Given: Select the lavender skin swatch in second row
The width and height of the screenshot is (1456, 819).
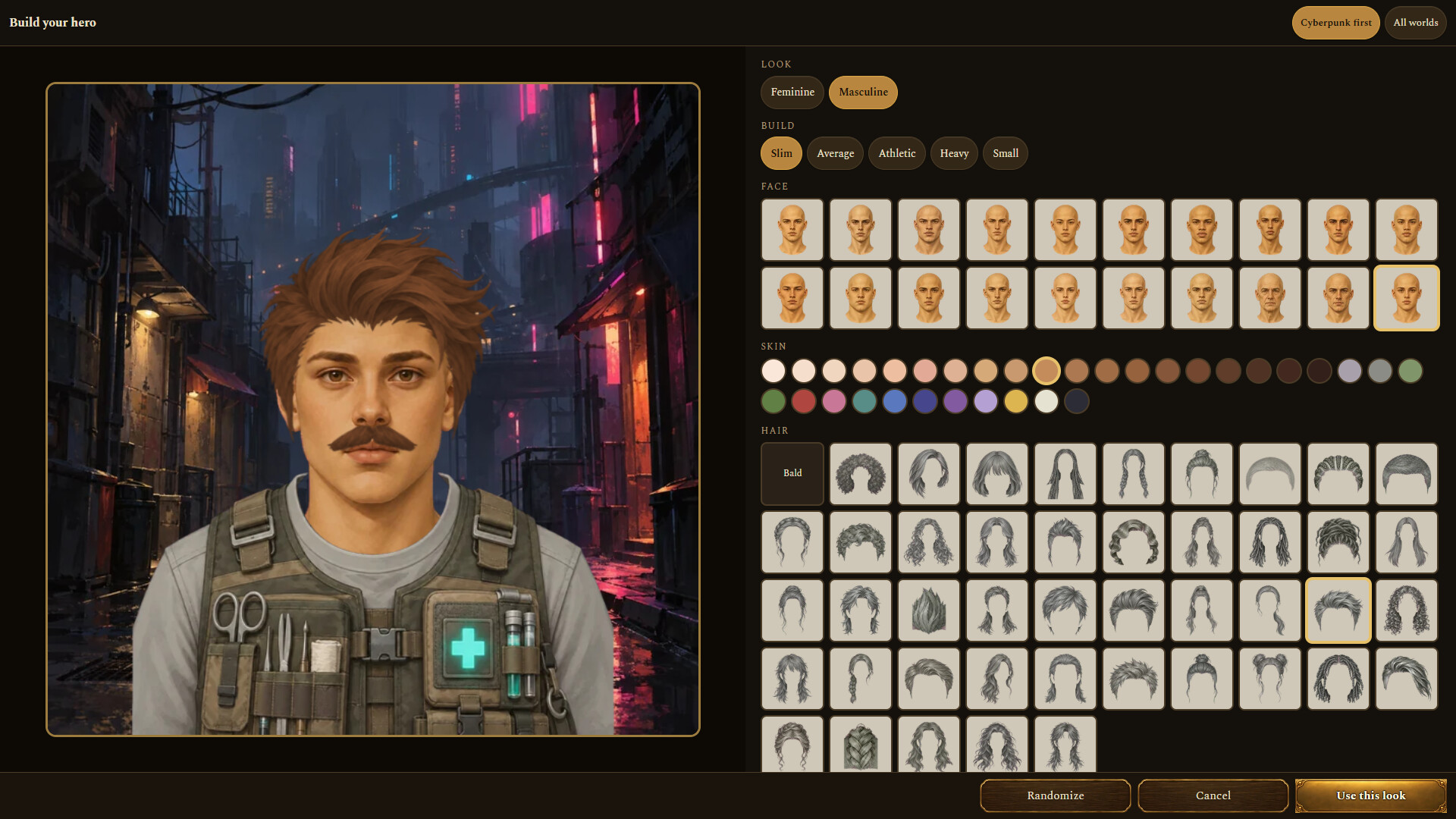Looking at the screenshot, I should click(x=986, y=401).
